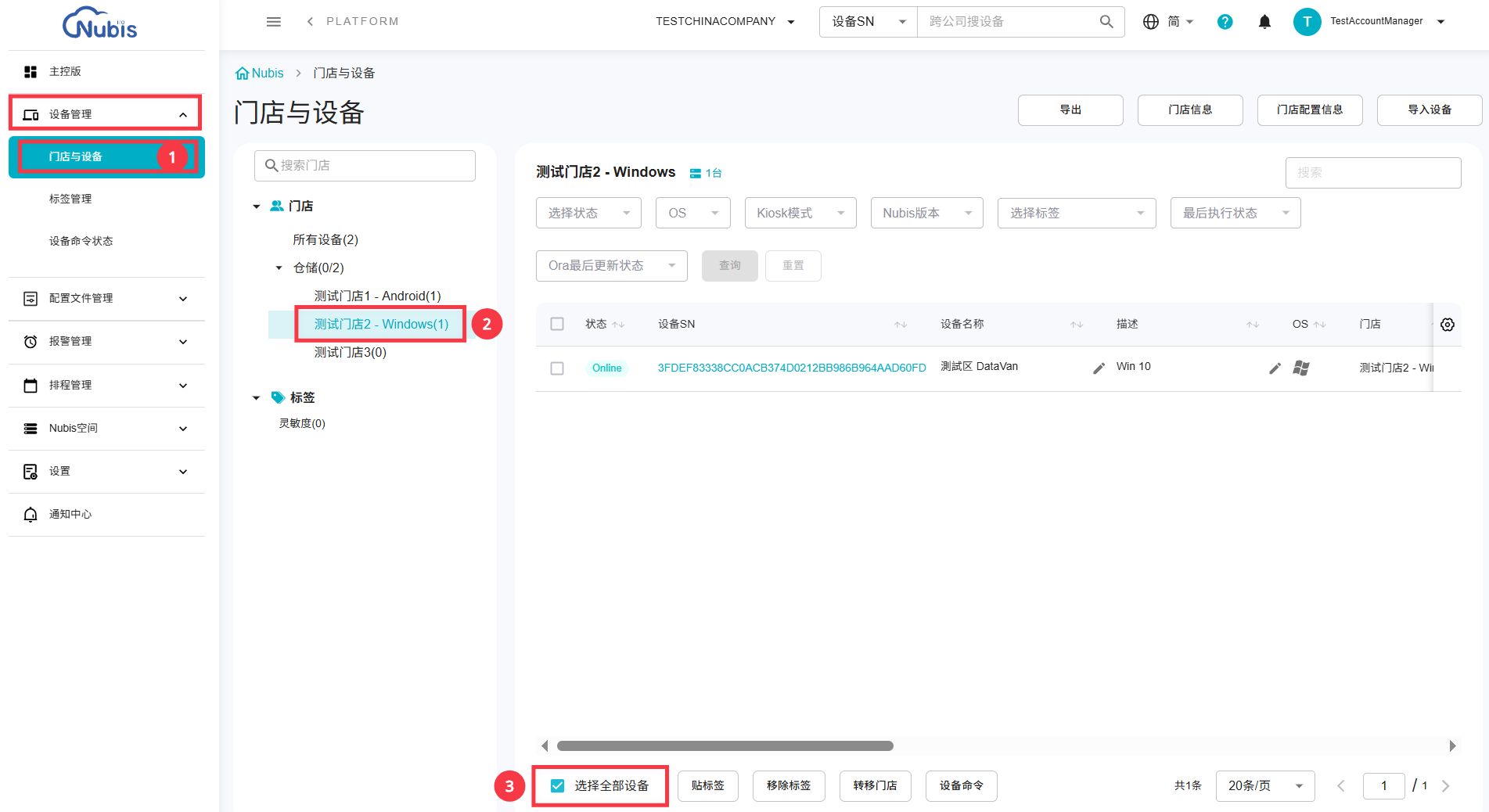The height and width of the screenshot is (812, 1489).
Task: Expand 报警管理 sidebar menu
Action: coord(106,342)
